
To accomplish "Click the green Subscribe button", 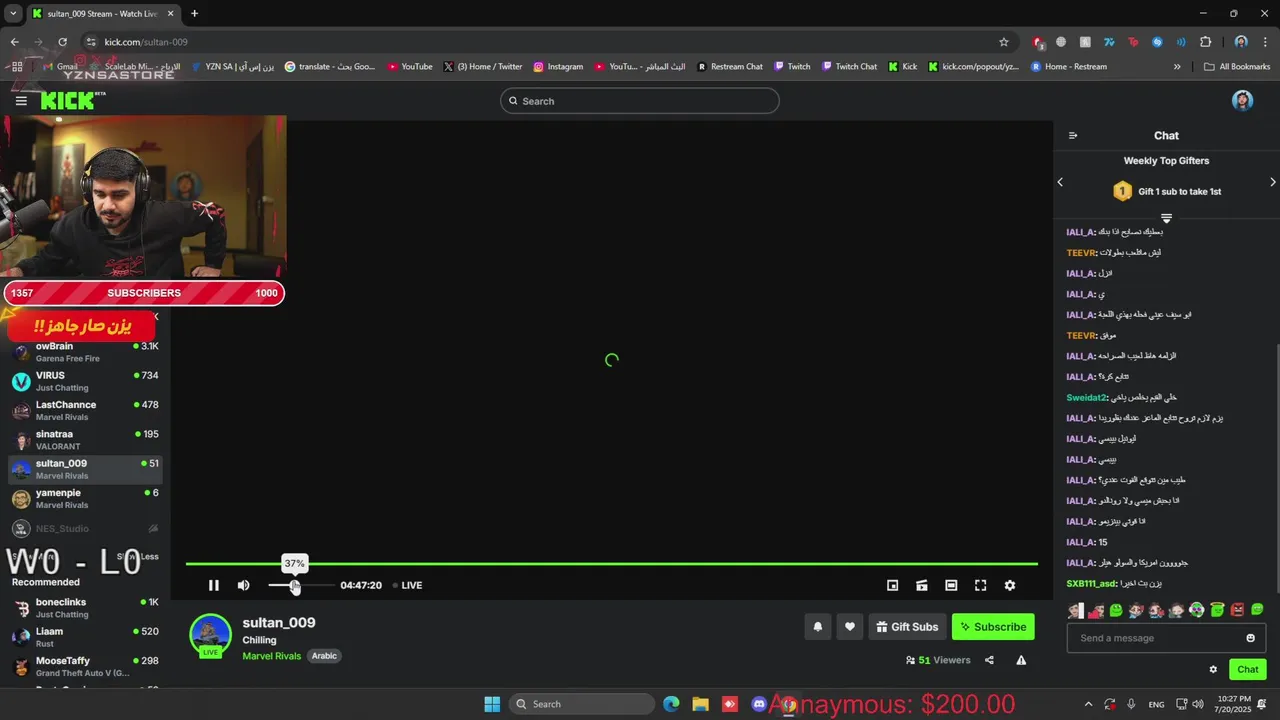I will pyautogui.click(x=993, y=627).
